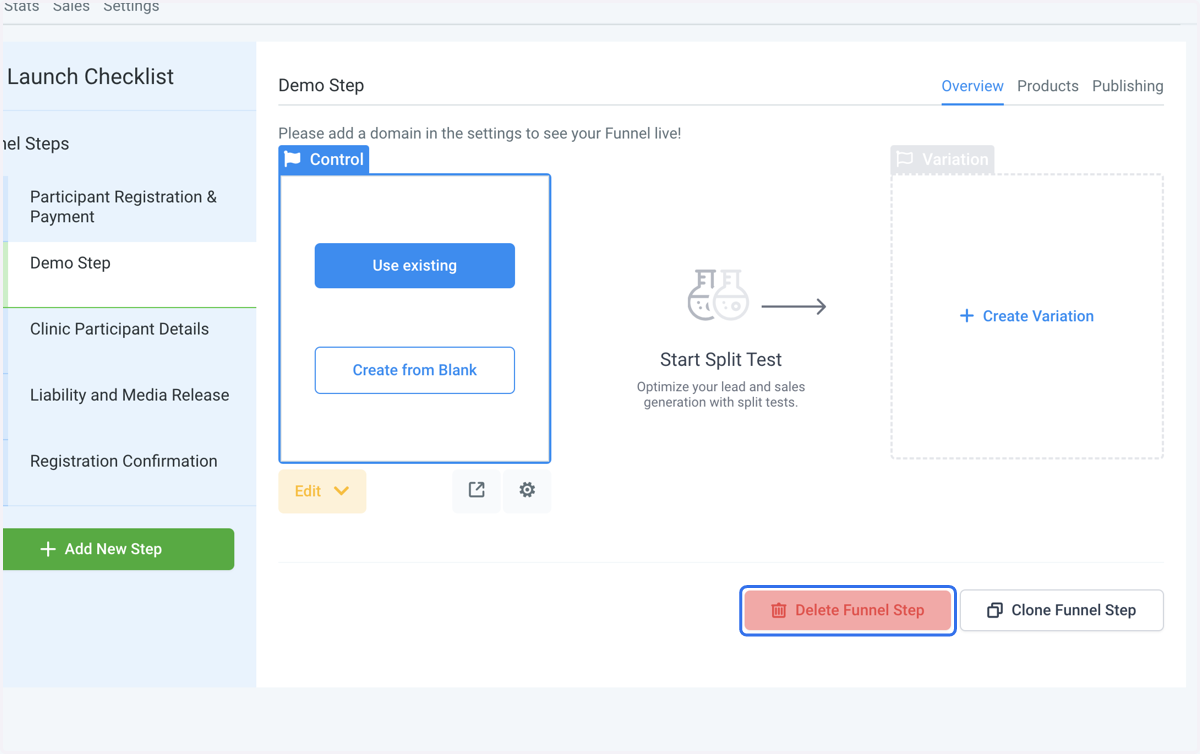
Task: Click the Control flag icon
Action: (293, 159)
